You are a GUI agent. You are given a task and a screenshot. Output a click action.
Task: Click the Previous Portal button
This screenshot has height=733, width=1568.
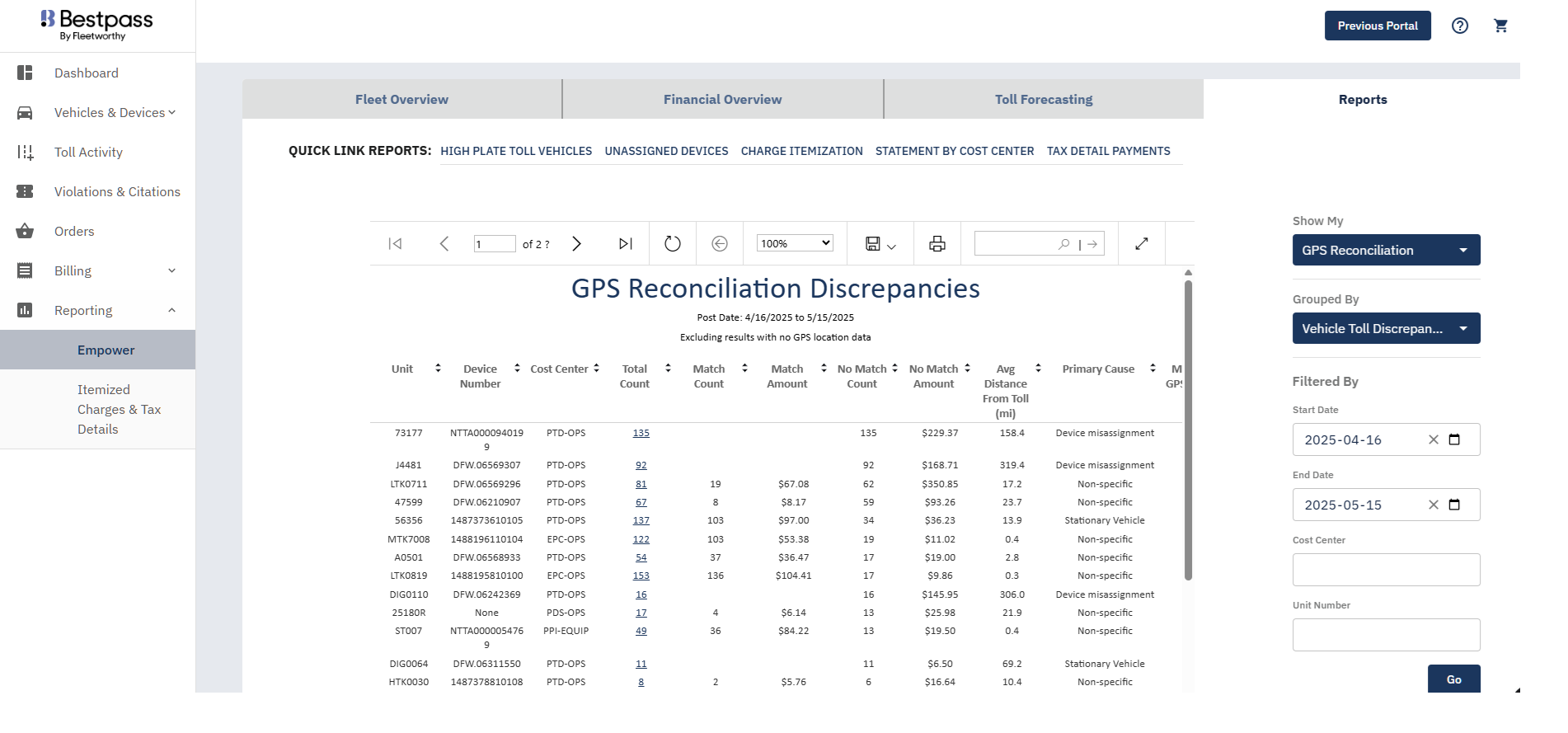click(x=1377, y=26)
